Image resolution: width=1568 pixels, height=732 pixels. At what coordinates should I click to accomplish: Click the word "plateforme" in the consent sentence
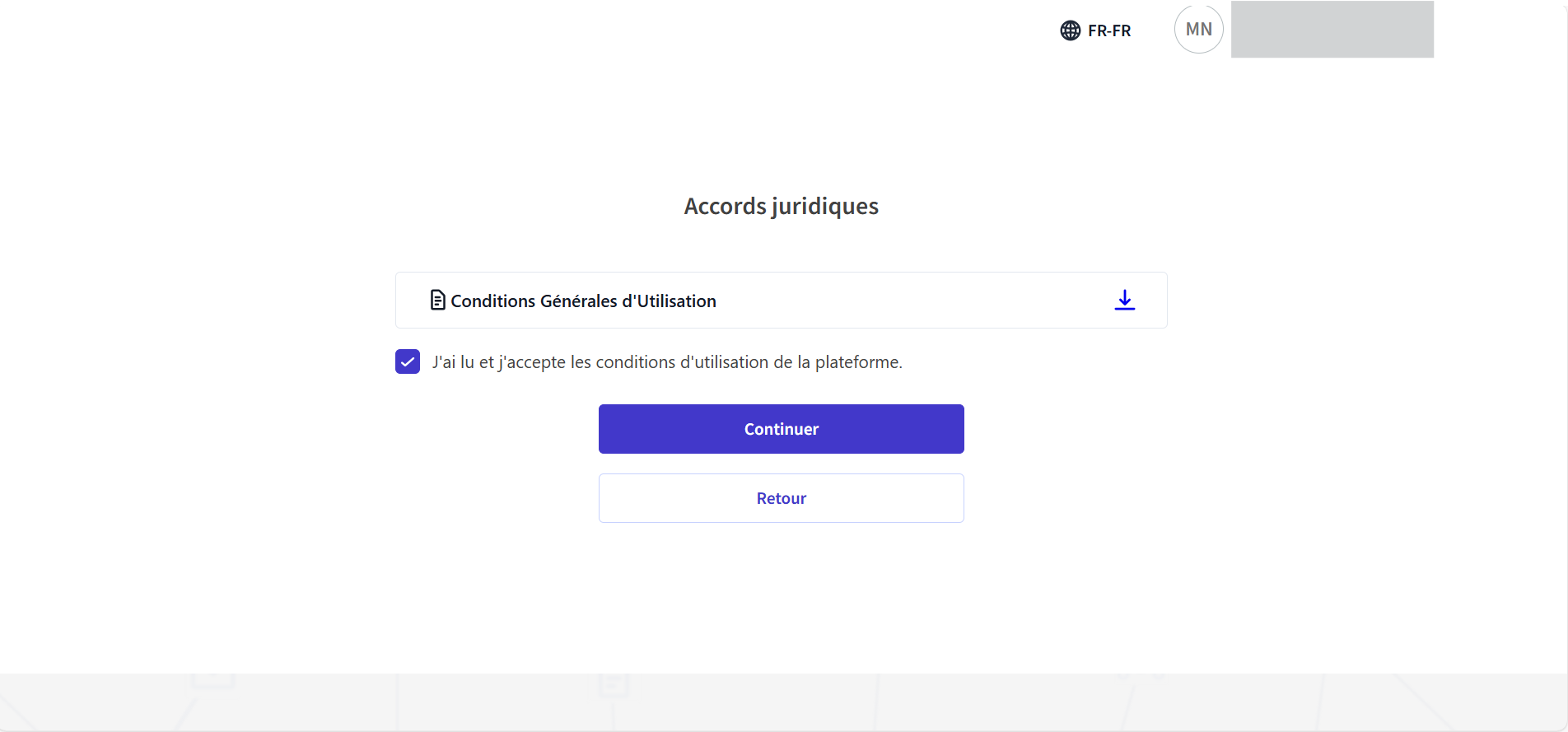coord(857,362)
